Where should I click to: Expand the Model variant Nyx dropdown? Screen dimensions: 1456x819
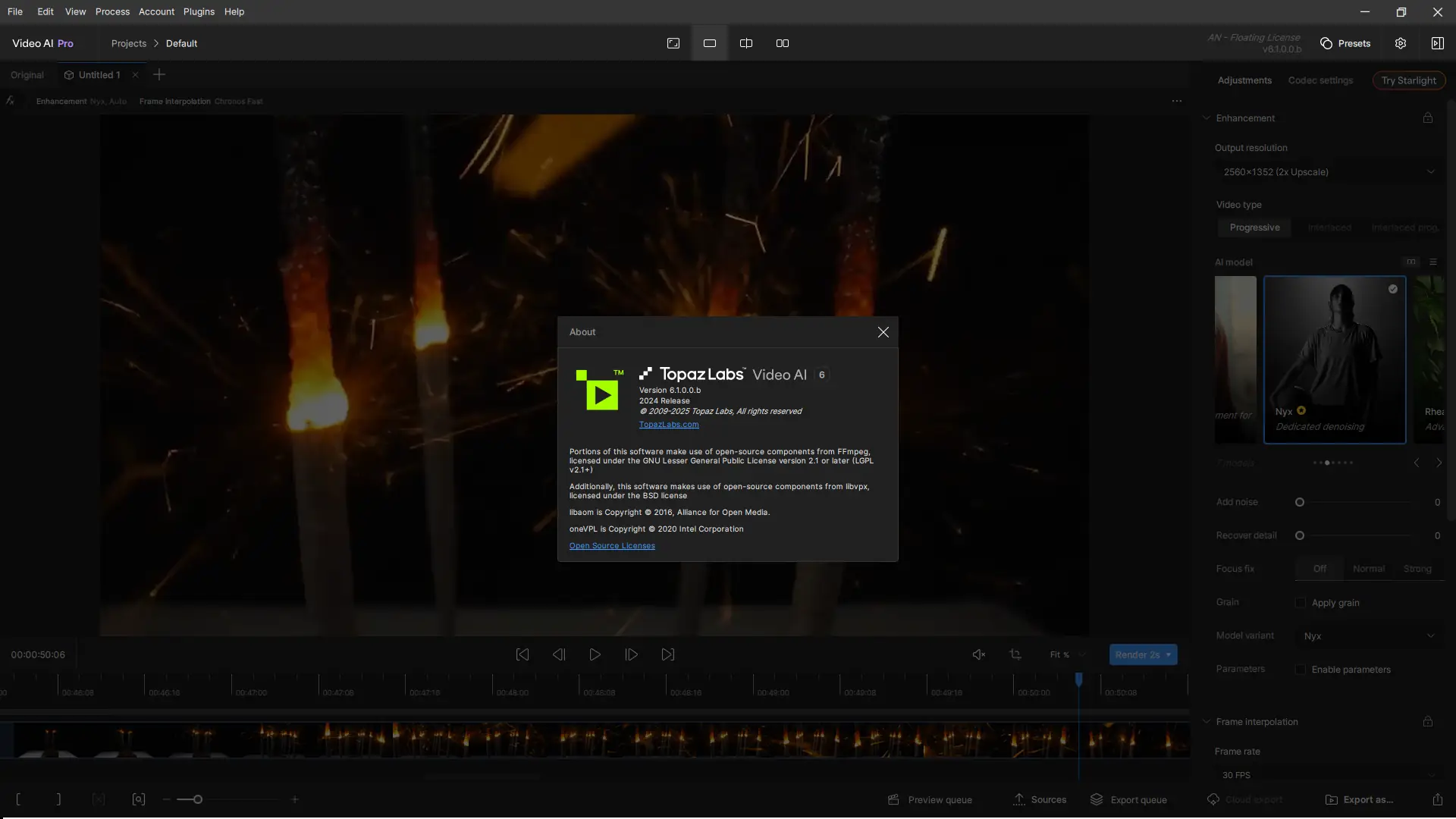pyautogui.click(x=1369, y=636)
